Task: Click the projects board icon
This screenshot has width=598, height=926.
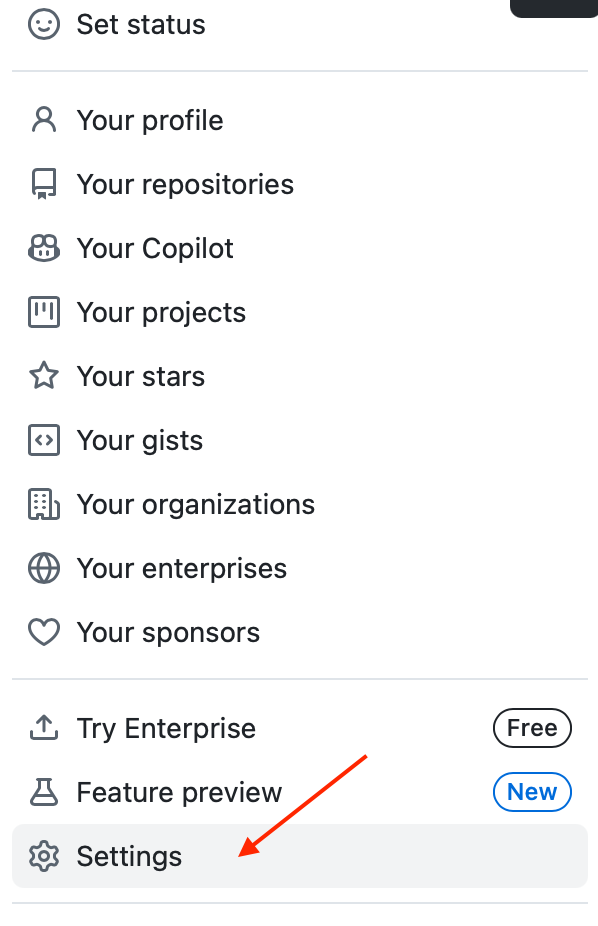Action: pyautogui.click(x=44, y=312)
